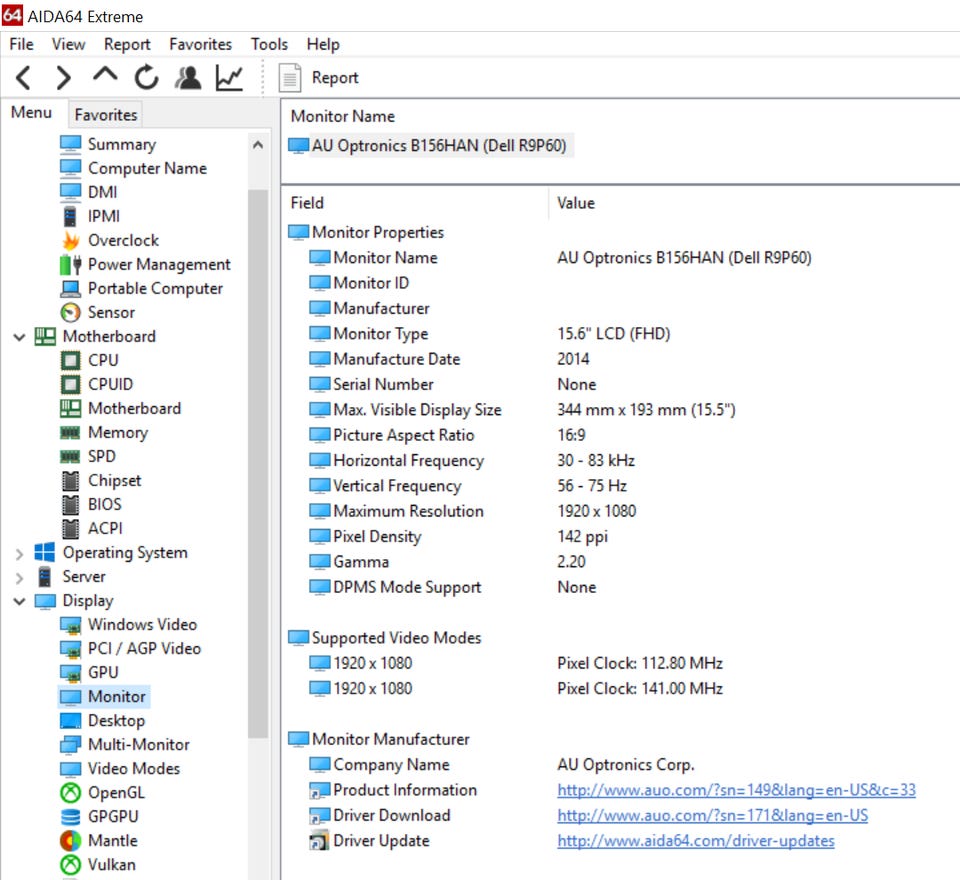Open the Product Information auo.com link

(x=736, y=790)
